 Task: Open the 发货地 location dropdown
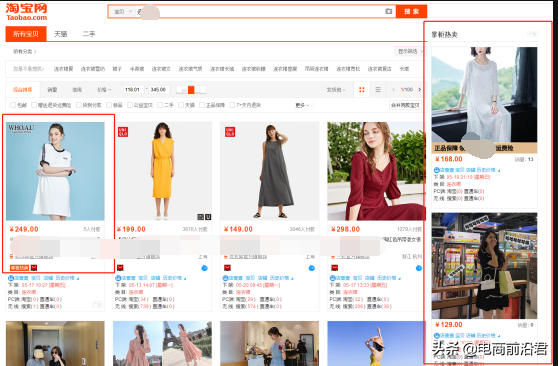336,90
